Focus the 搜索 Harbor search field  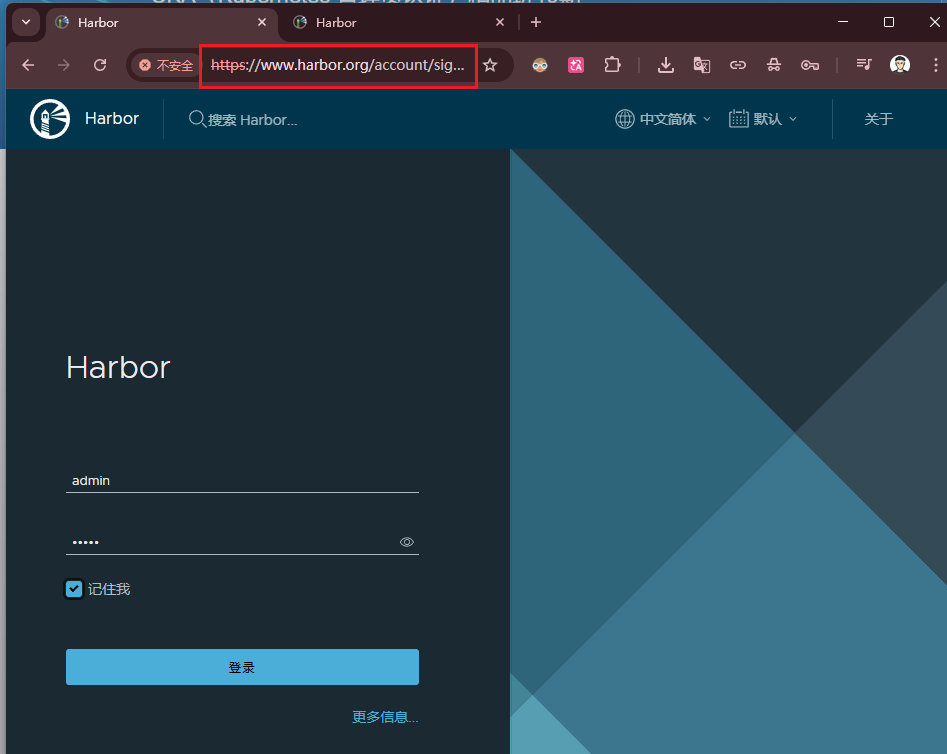point(252,120)
